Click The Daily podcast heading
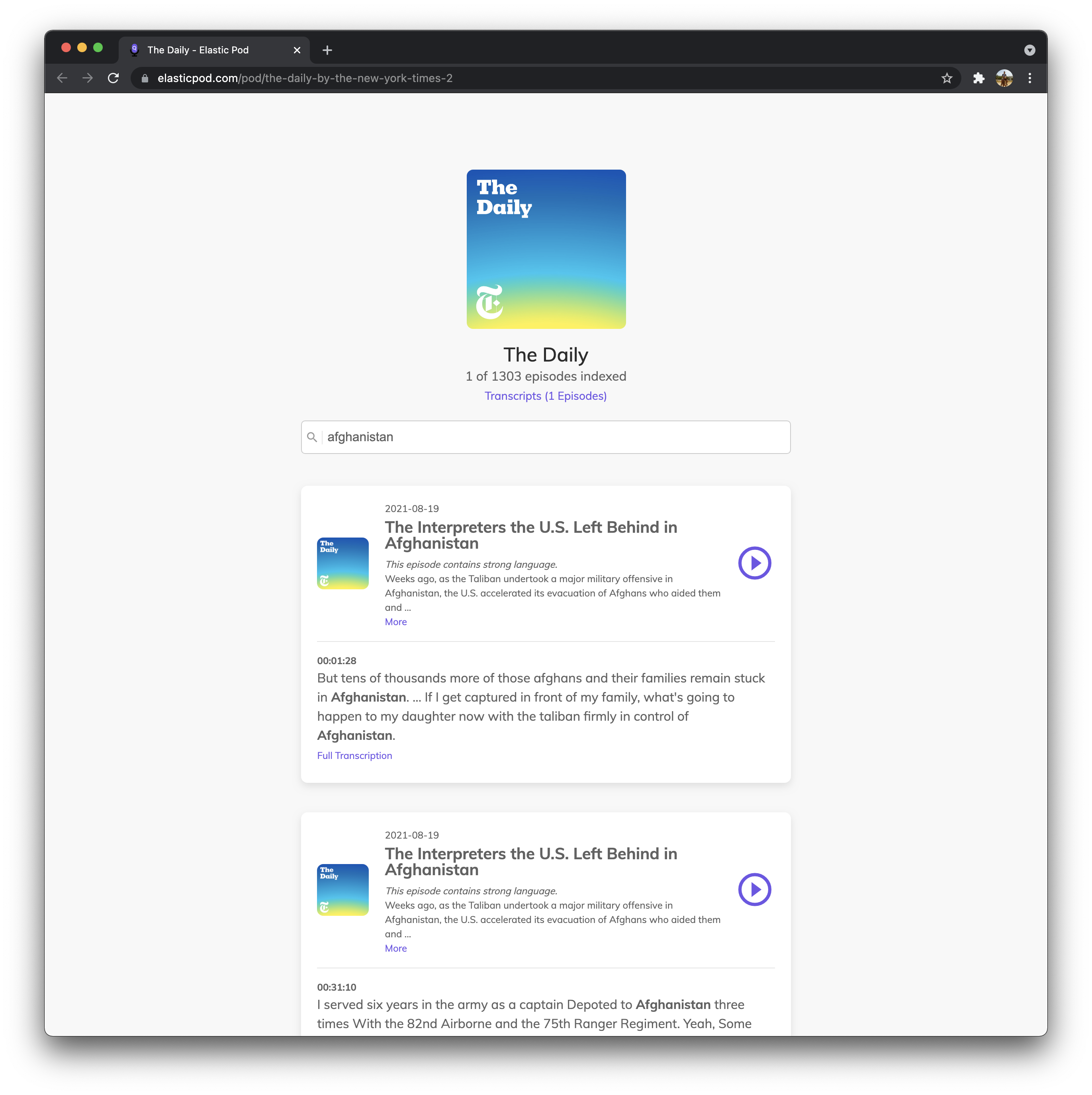 (x=546, y=355)
